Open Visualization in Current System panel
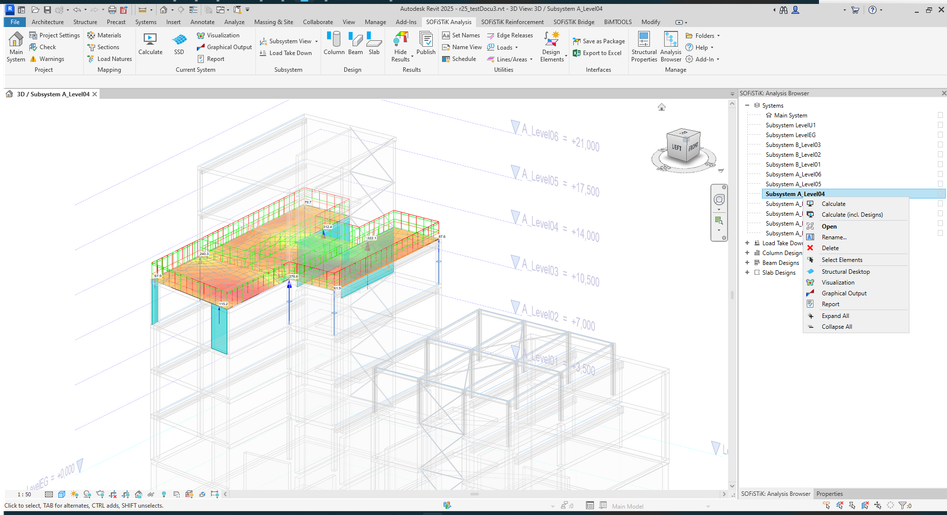Screen dimensions: 947x515 [218, 35]
